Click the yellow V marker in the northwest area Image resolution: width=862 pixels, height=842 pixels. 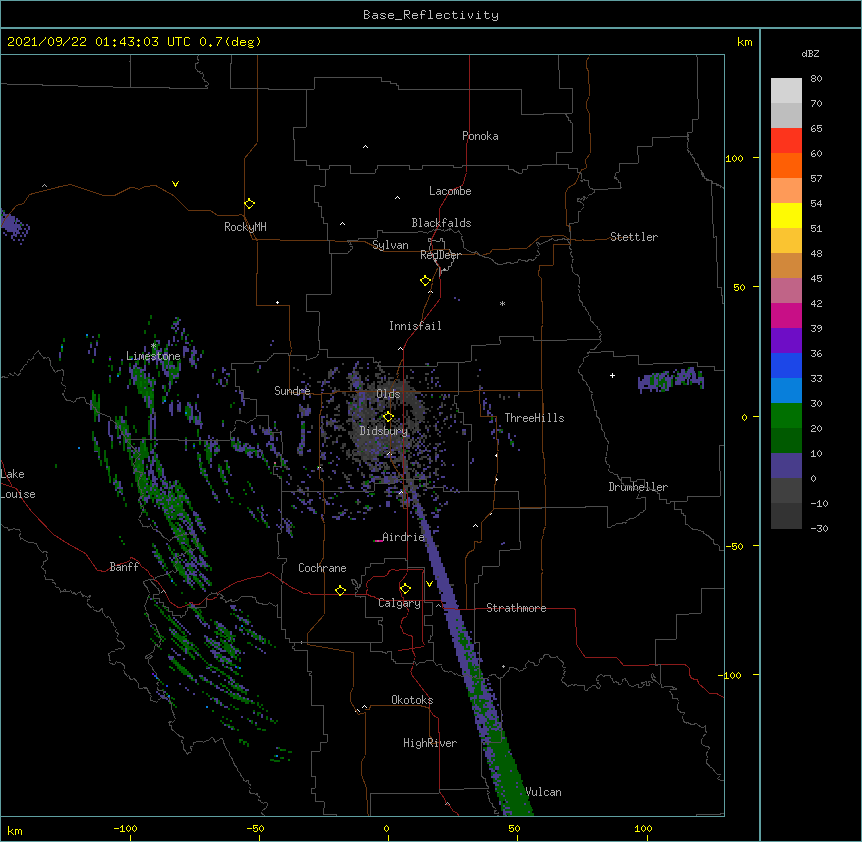175,184
